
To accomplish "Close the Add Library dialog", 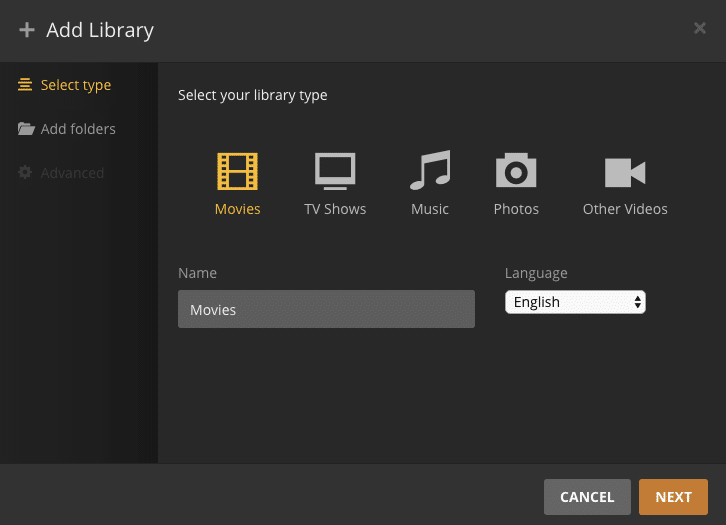I will coord(700,28).
